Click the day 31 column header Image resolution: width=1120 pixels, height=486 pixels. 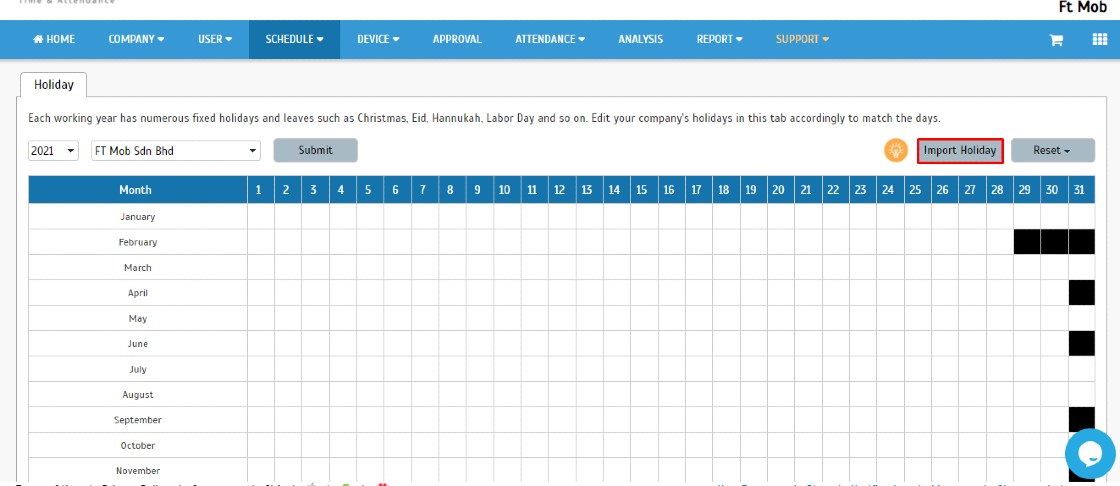click(x=1081, y=189)
